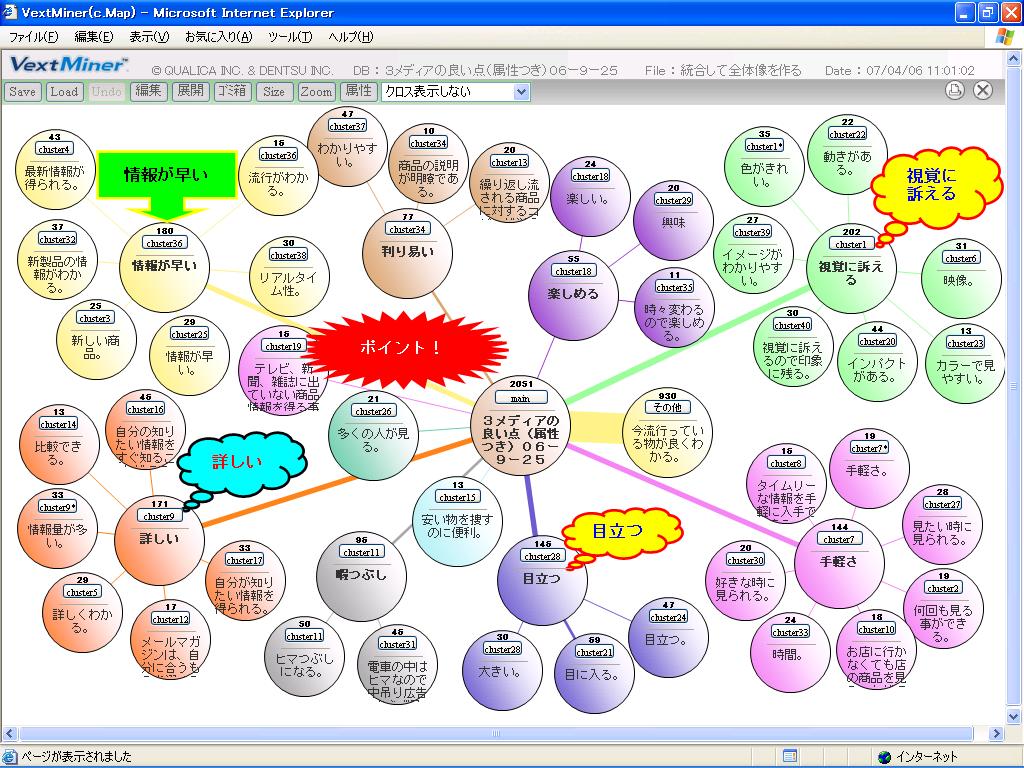Click the horizontal scrollbar left arrow
1024x768 pixels.
click(9, 733)
